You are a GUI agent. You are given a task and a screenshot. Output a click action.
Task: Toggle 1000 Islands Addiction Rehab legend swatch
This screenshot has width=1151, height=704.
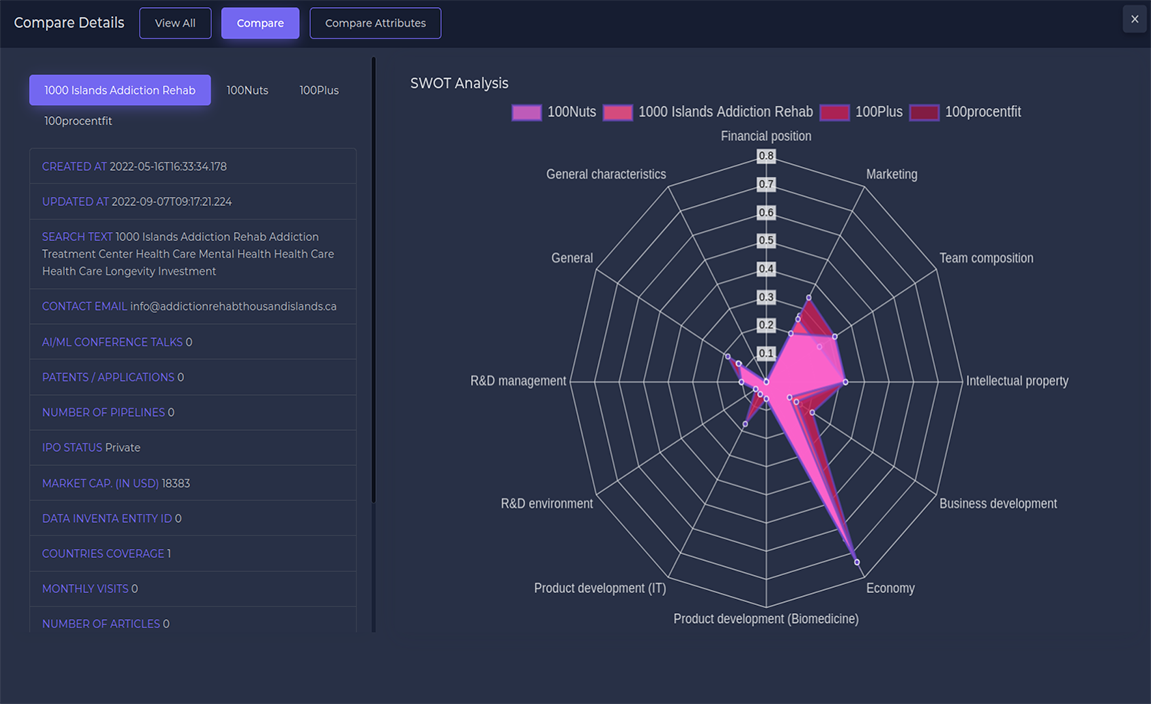[617, 112]
